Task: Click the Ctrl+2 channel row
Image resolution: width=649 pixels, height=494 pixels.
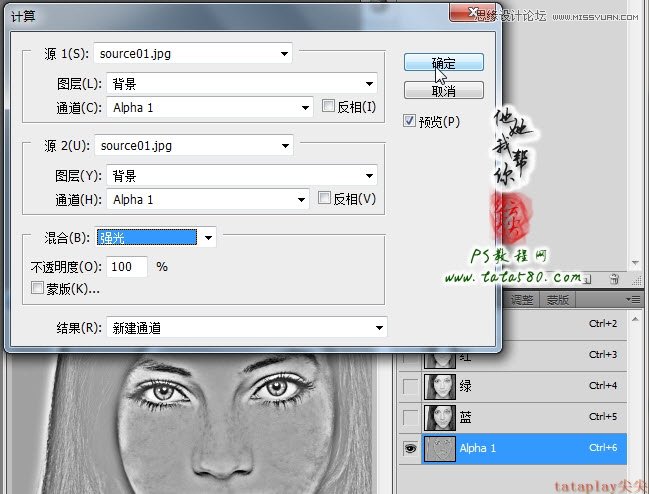Action: 564,324
